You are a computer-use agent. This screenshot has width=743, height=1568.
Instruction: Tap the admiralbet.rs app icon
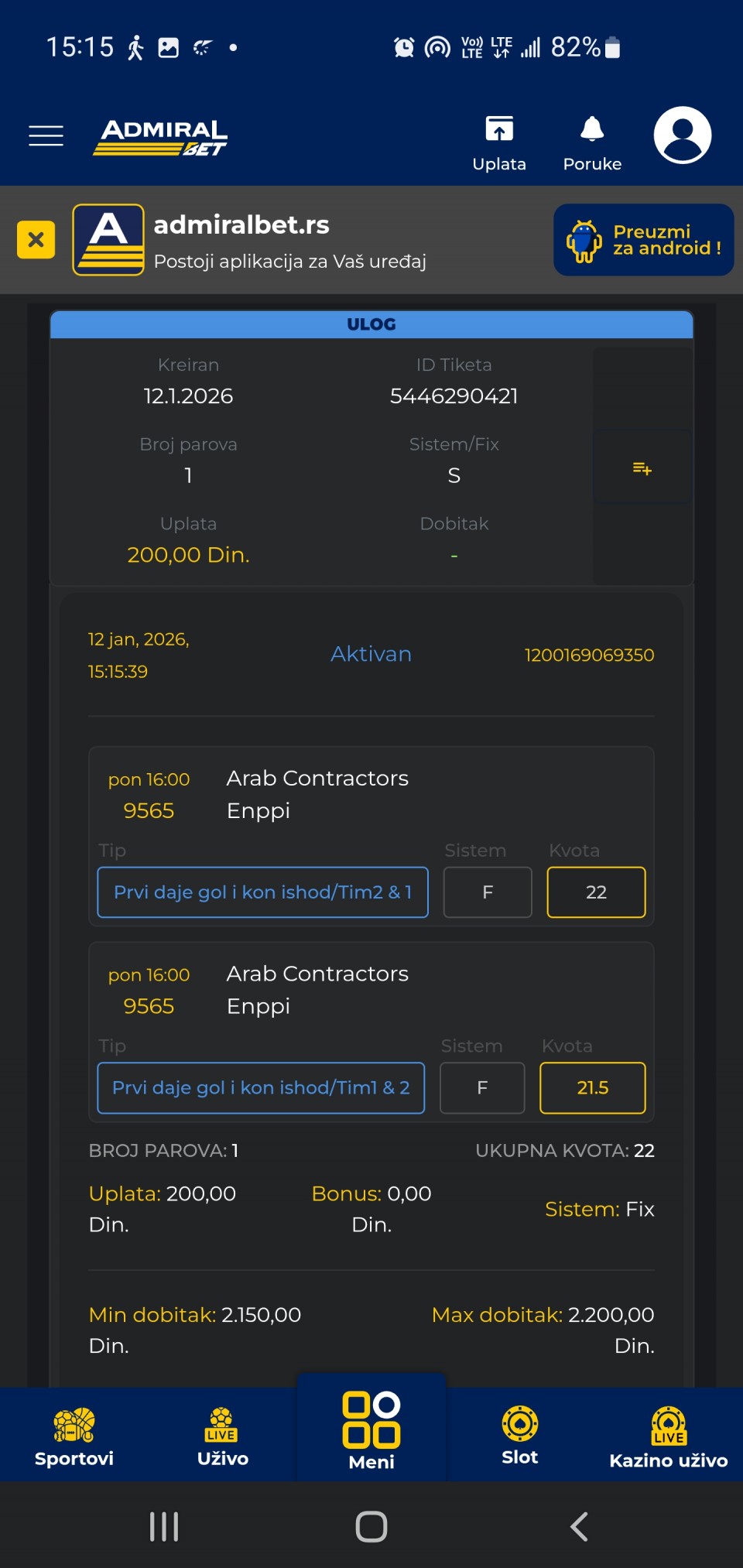[x=108, y=240]
